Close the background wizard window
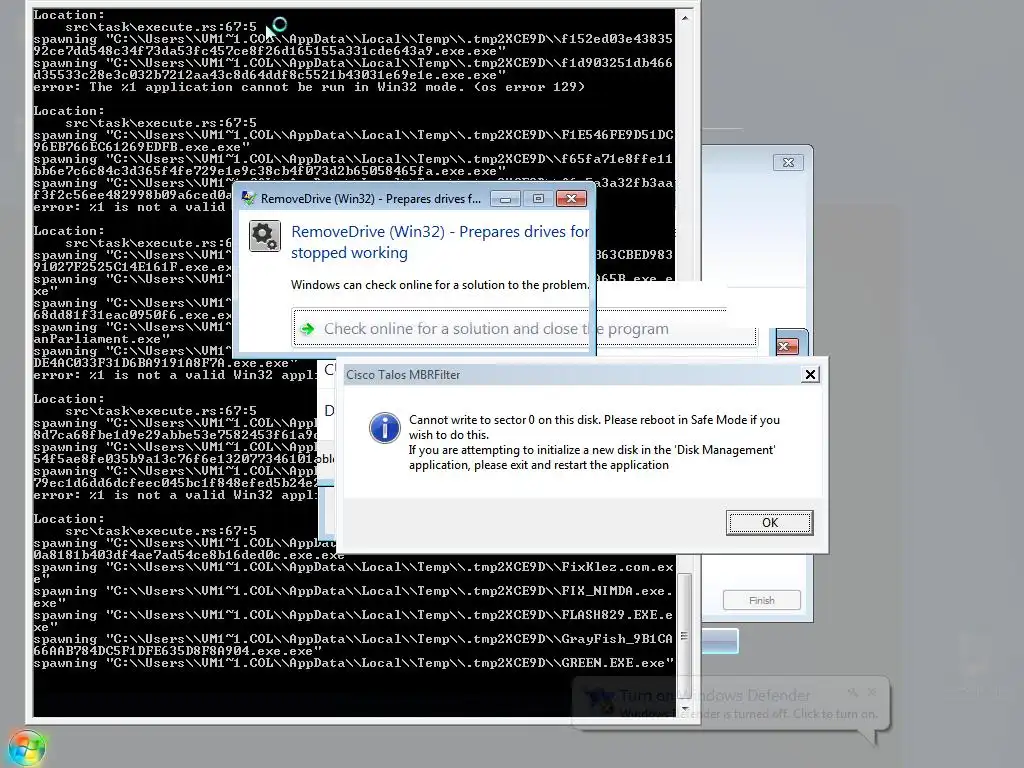The width and height of the screenshot is (1024, 768). pos(788,163)
